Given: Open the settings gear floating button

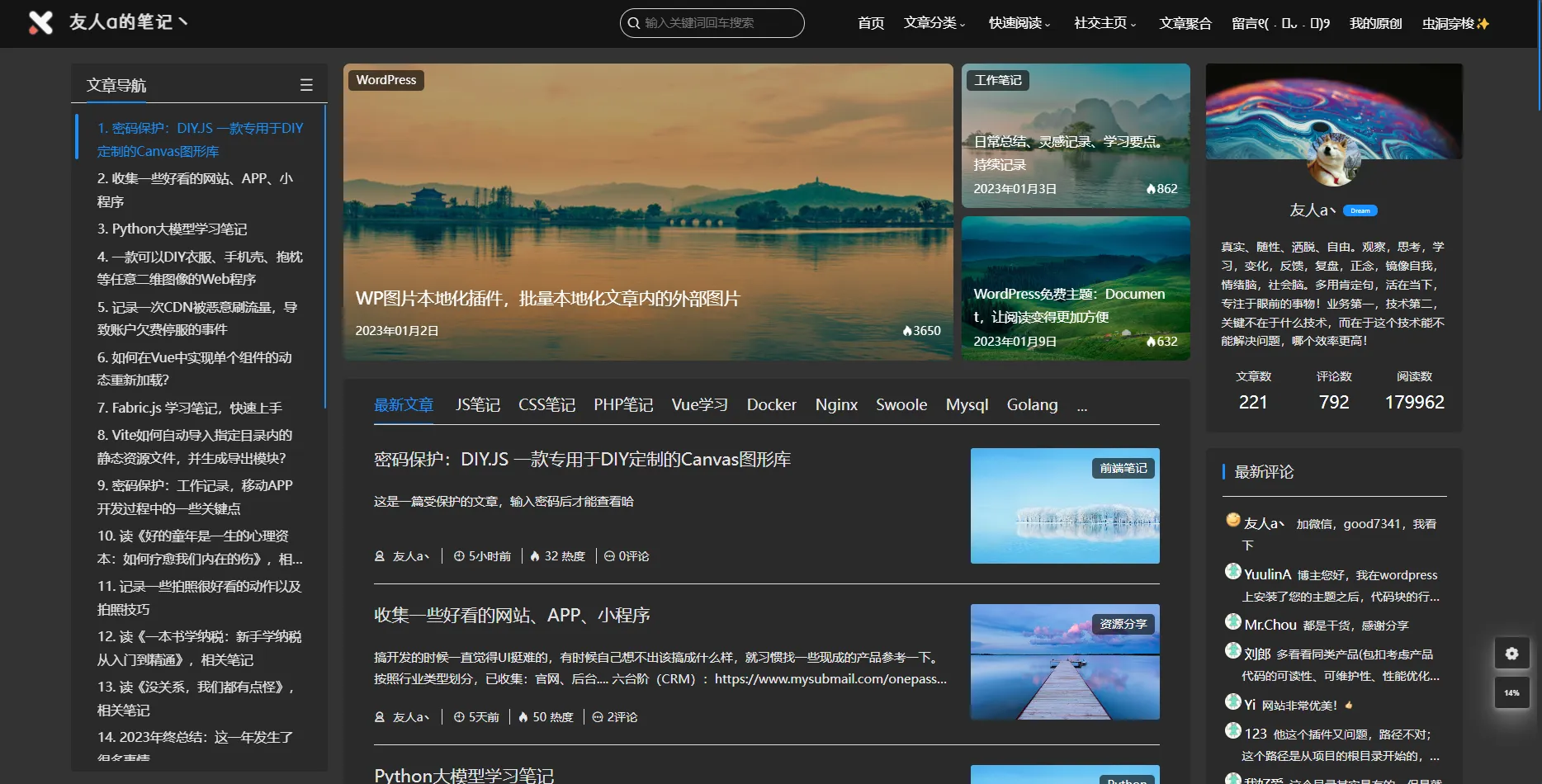Looking at the screenshot, I should click(x=1511, y=654).
